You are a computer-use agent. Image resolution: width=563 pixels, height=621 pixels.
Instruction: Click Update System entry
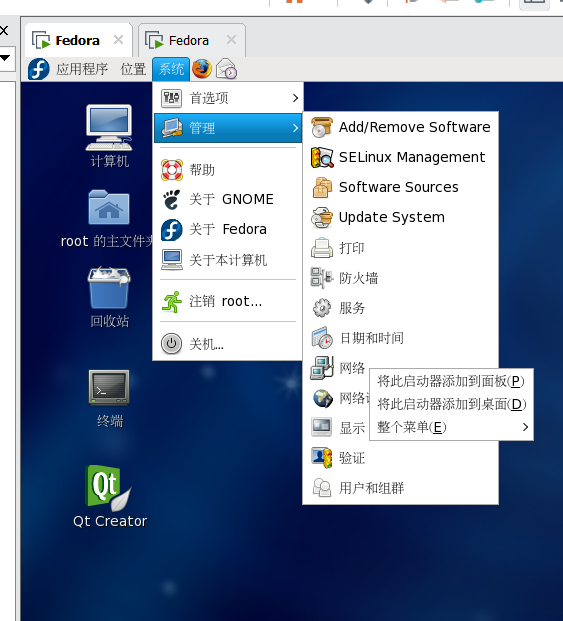tap(400, 217)
